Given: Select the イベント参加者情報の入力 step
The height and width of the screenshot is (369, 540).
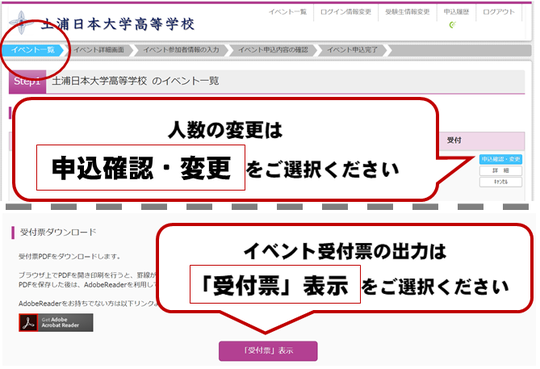Looking at the screenshot, I should coord(181,50).
